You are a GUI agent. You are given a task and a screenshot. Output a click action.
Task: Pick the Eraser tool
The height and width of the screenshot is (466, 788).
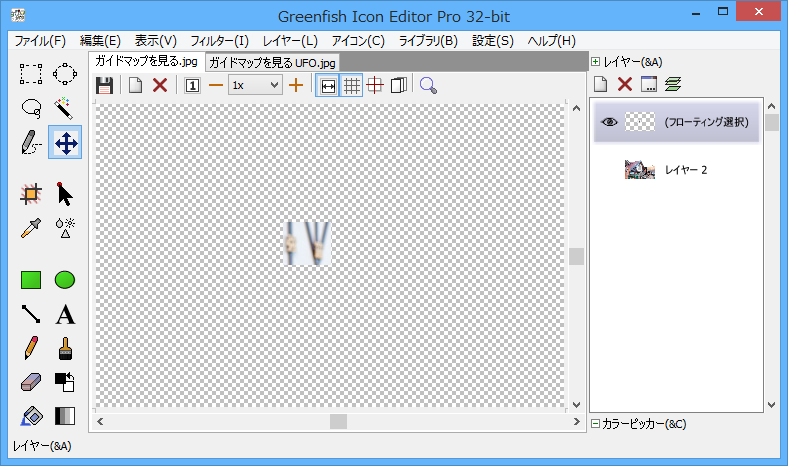pyautogui.click(x=31, y=382)
